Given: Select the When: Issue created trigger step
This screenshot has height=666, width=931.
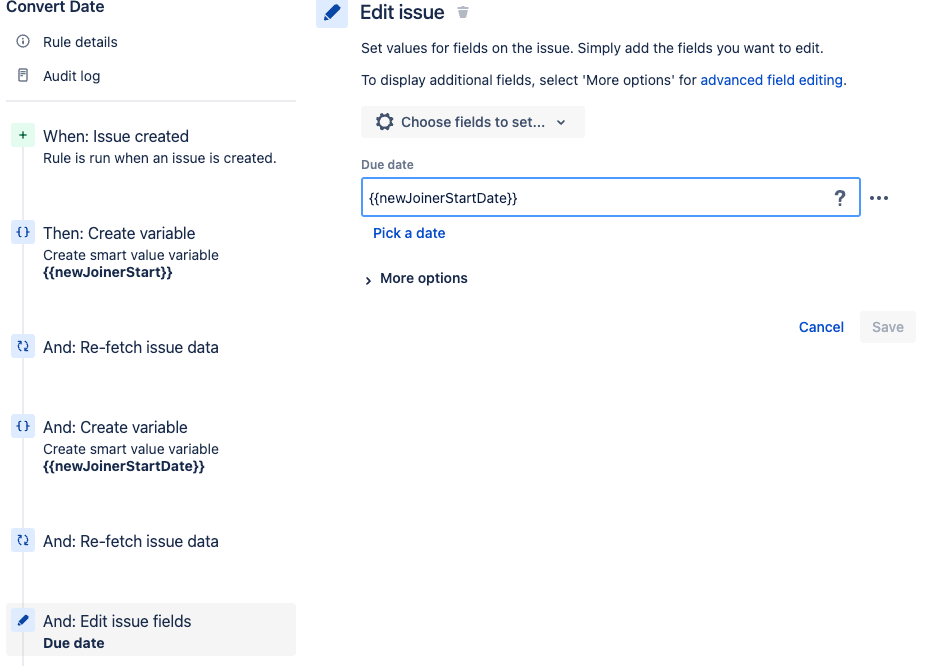Looking at the screenshot, I should coord(116,136).
